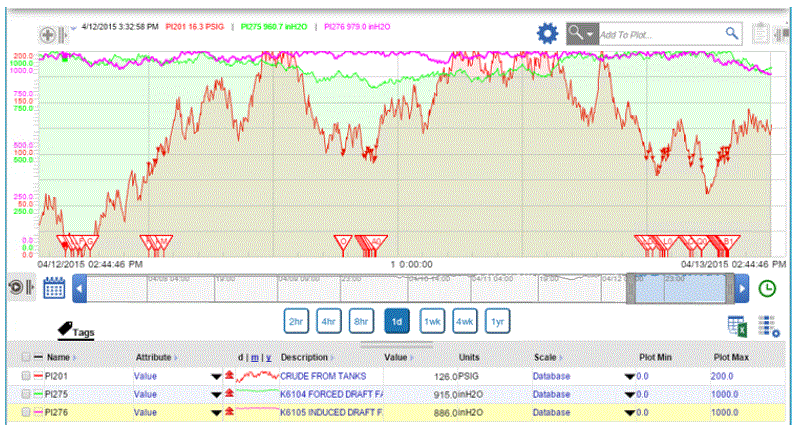The height and width of the screenshot is (434, 801).
Task: Select the 2hr time range
Action: [296, 322]
